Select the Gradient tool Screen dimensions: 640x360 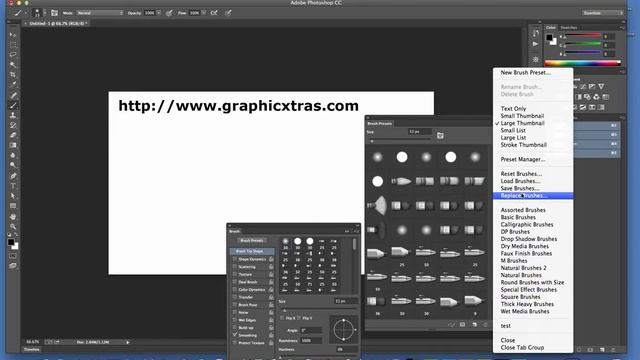[13, 145]
